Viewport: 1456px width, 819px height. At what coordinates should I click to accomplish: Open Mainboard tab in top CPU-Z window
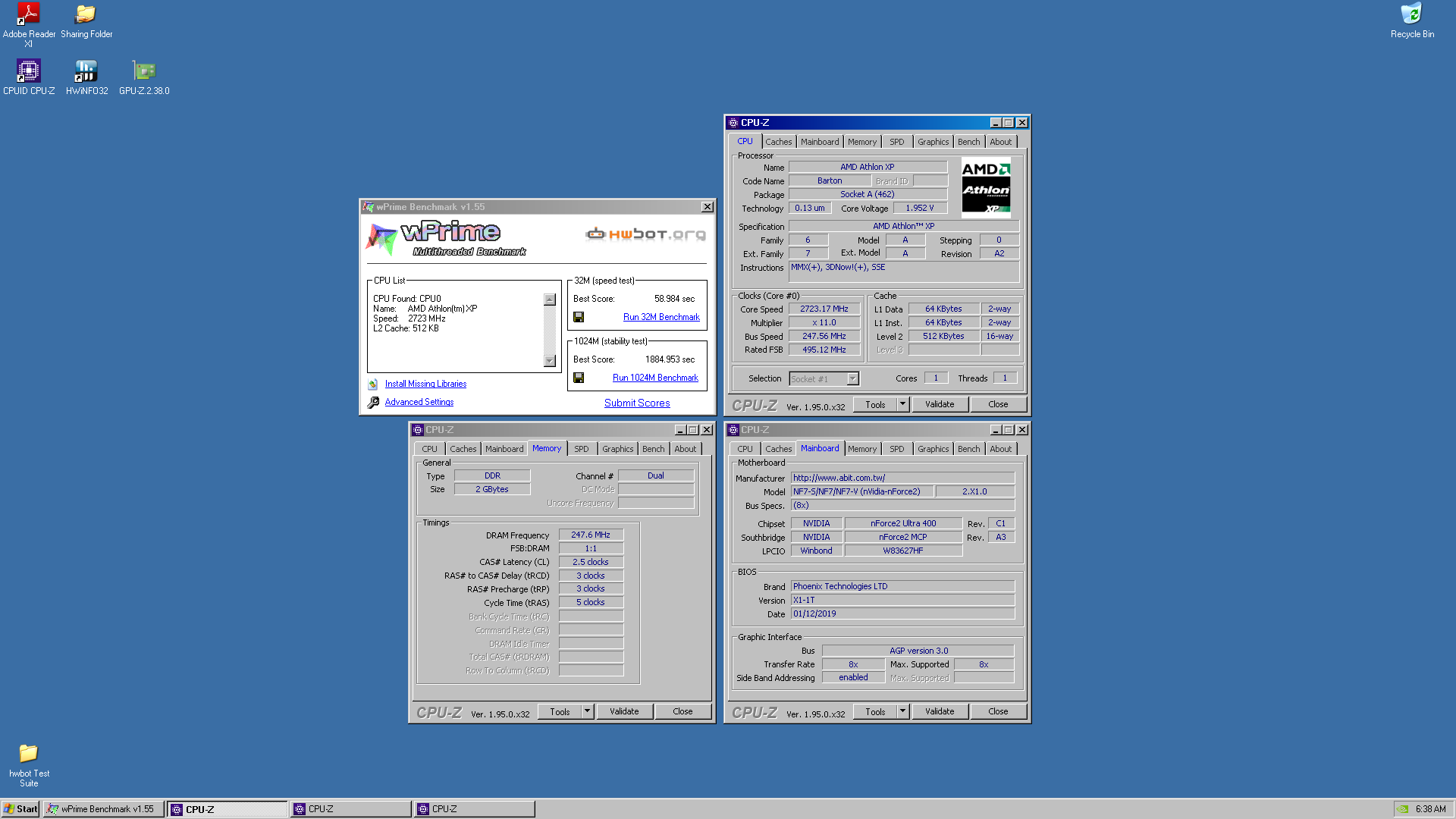(x=820, y=142)
